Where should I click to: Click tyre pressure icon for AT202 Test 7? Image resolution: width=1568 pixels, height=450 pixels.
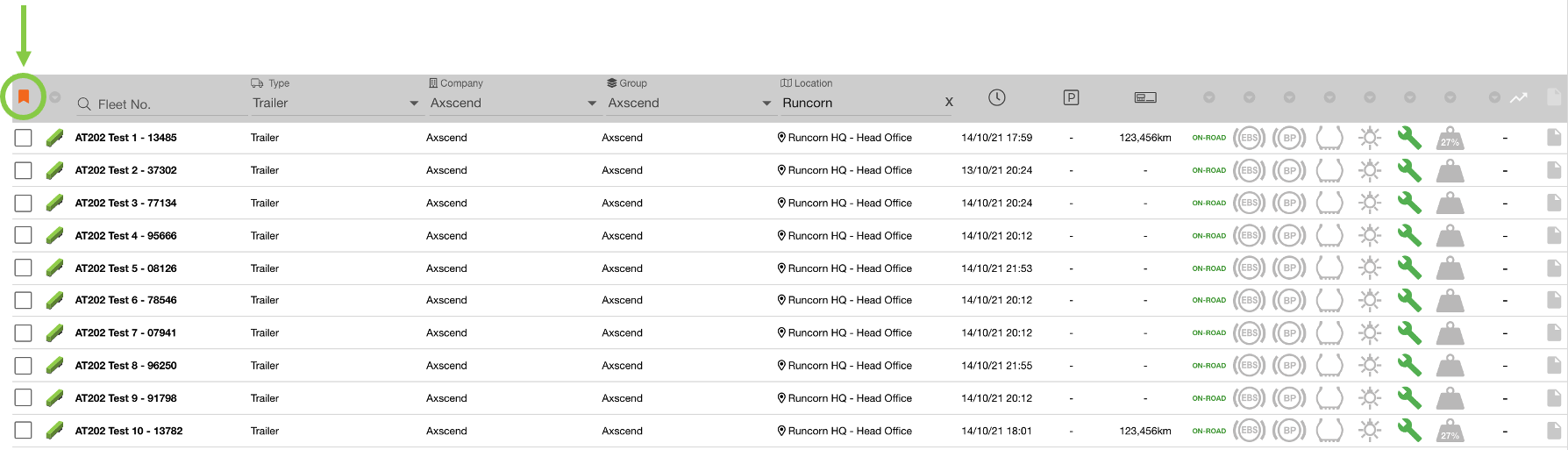pos(1329,333)
